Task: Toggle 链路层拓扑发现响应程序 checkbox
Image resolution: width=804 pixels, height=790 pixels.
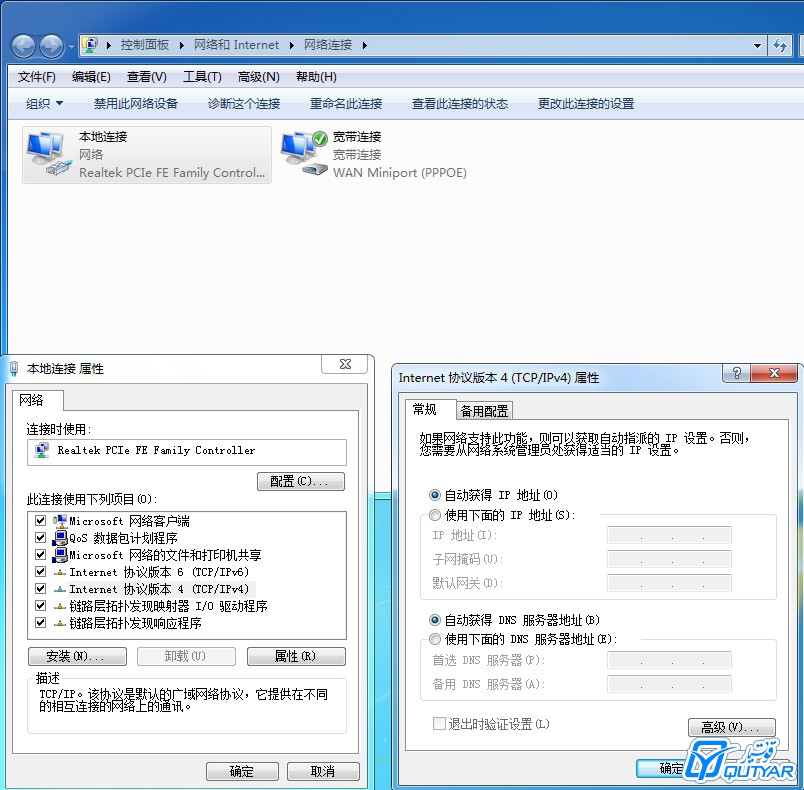Action: tap(41, 622)
